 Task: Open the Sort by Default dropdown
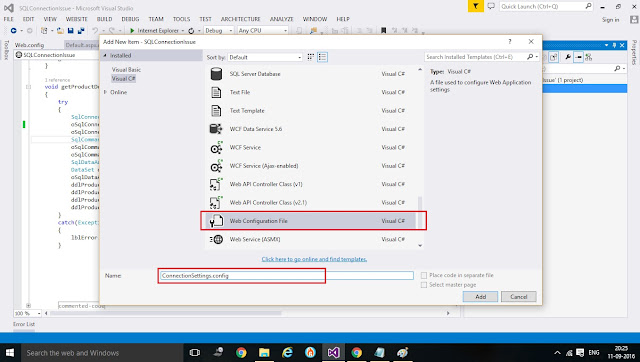coord(265,58)
